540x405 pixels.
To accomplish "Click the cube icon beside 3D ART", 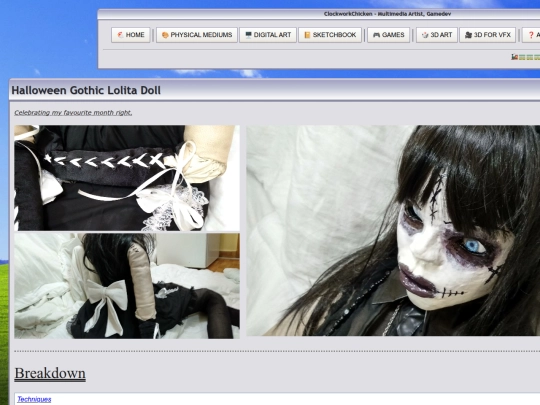I will pos(425,35).
